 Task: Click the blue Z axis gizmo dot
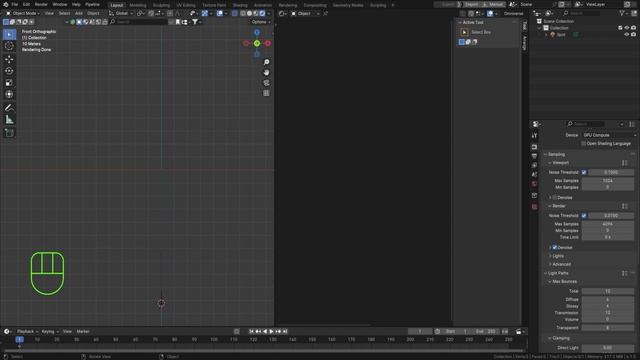257,32
